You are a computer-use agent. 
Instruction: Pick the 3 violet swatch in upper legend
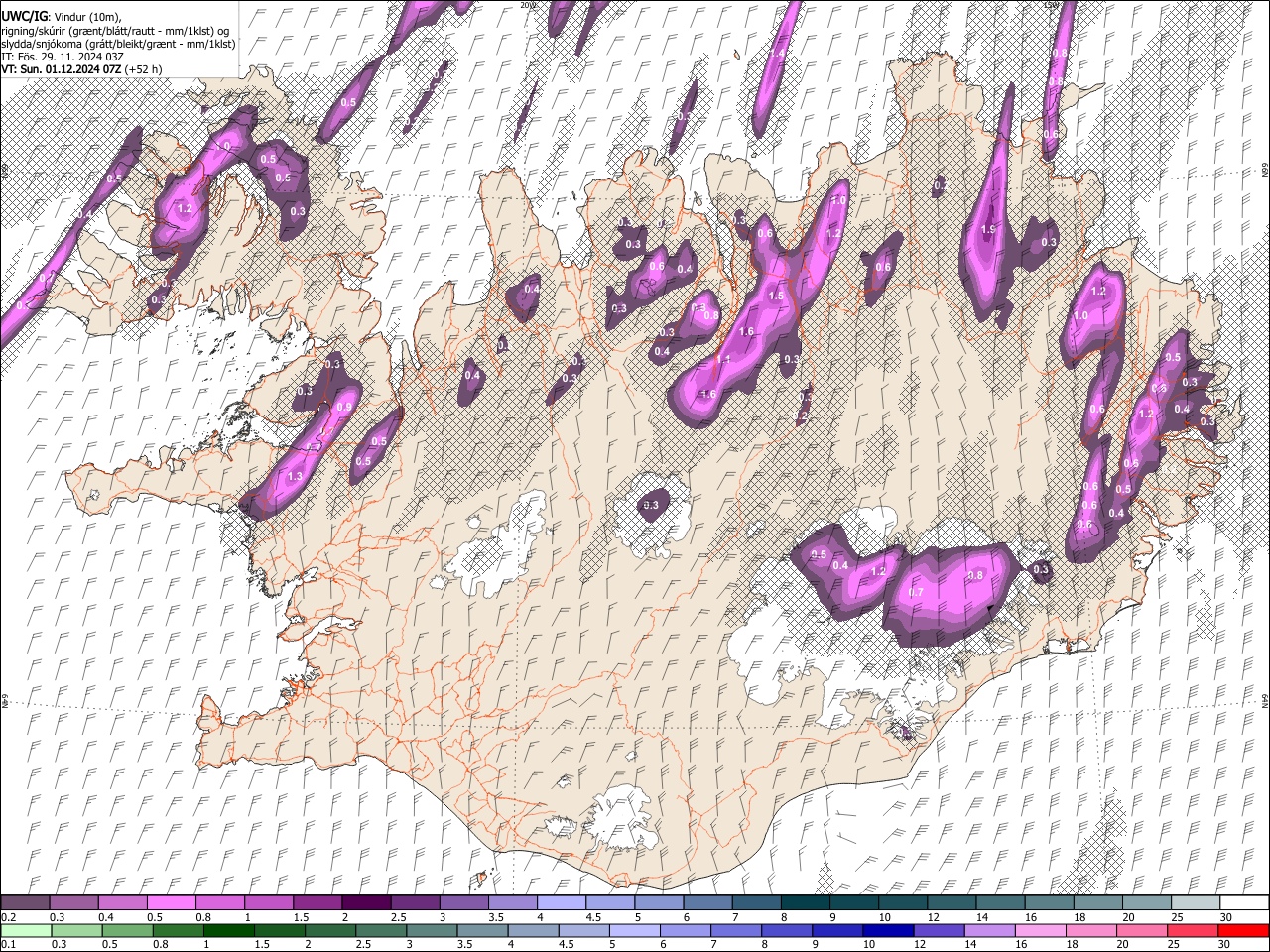coord(463,902)
